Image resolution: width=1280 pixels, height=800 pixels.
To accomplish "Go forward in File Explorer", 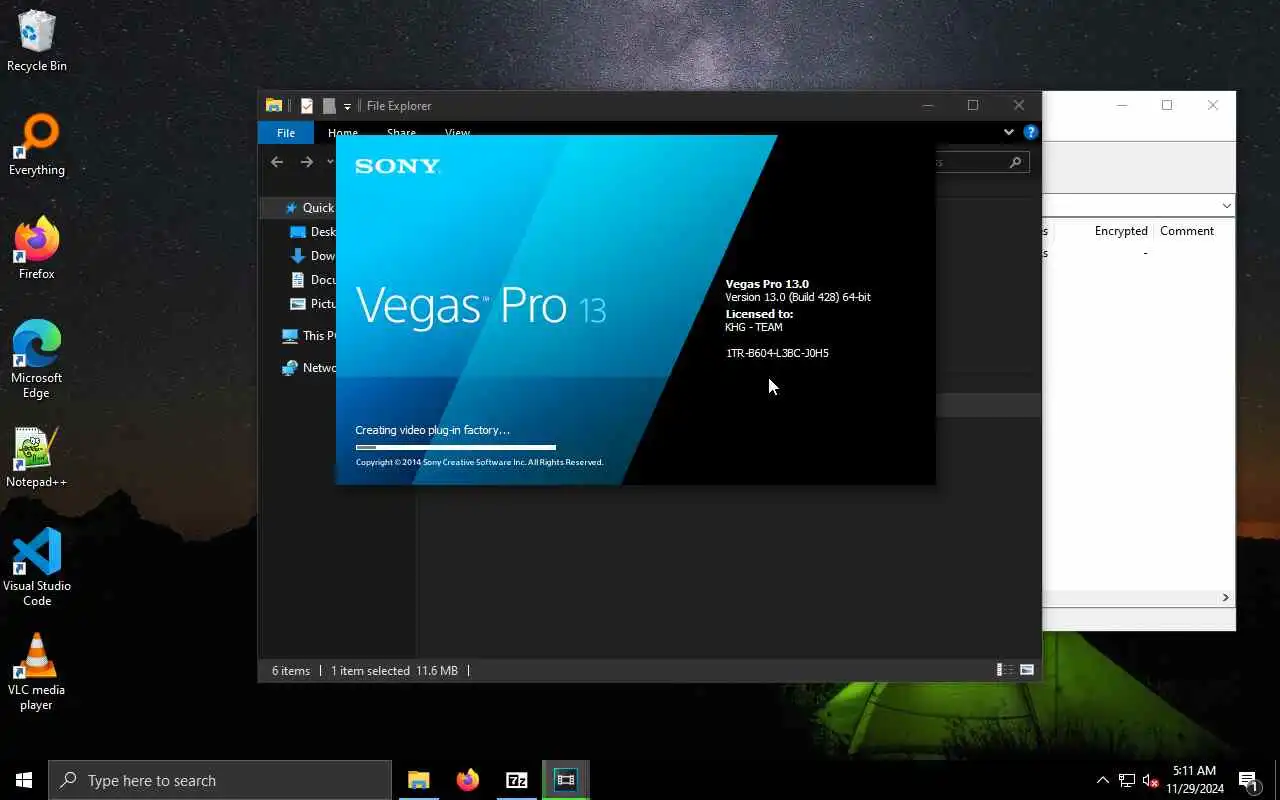I will point(307,162).
